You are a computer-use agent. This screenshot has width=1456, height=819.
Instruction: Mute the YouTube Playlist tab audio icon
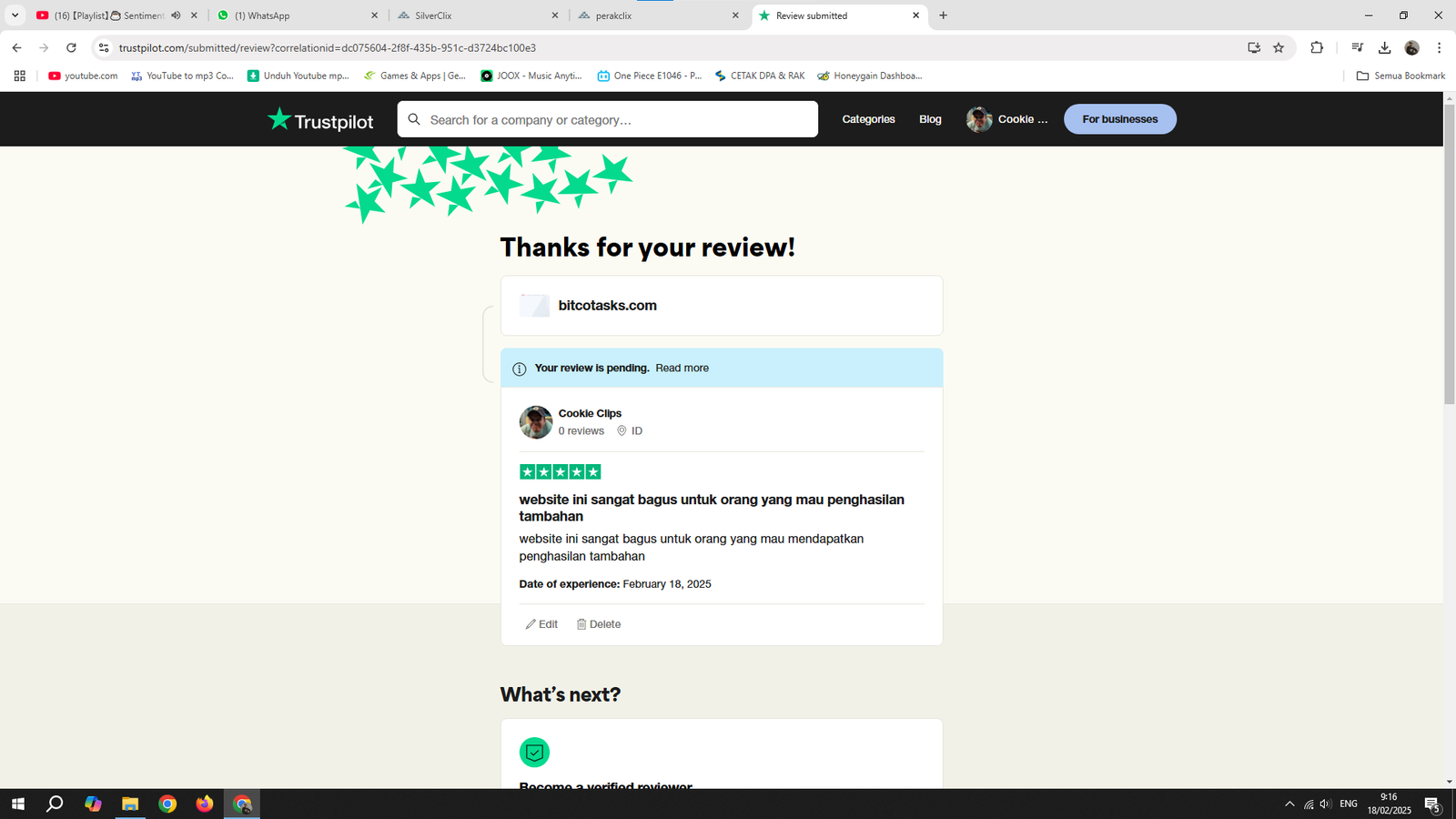(176, 15)
